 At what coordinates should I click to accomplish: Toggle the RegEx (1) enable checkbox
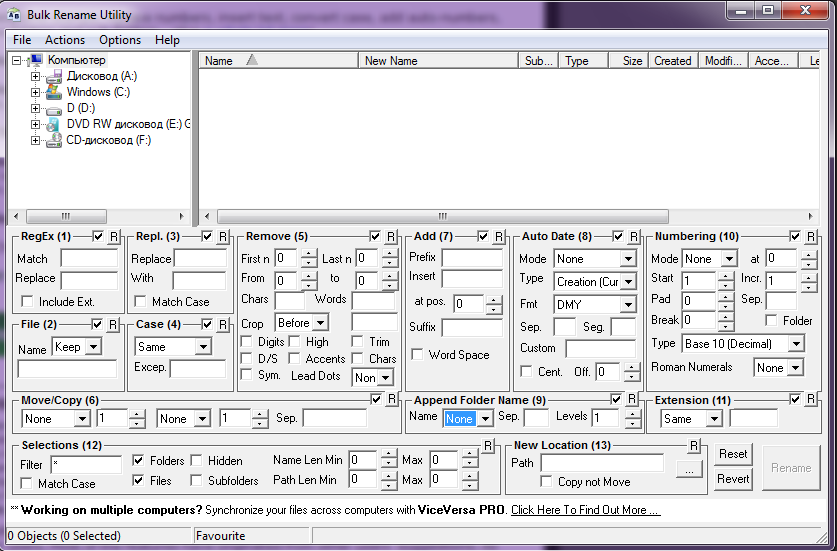pos(98,236)
